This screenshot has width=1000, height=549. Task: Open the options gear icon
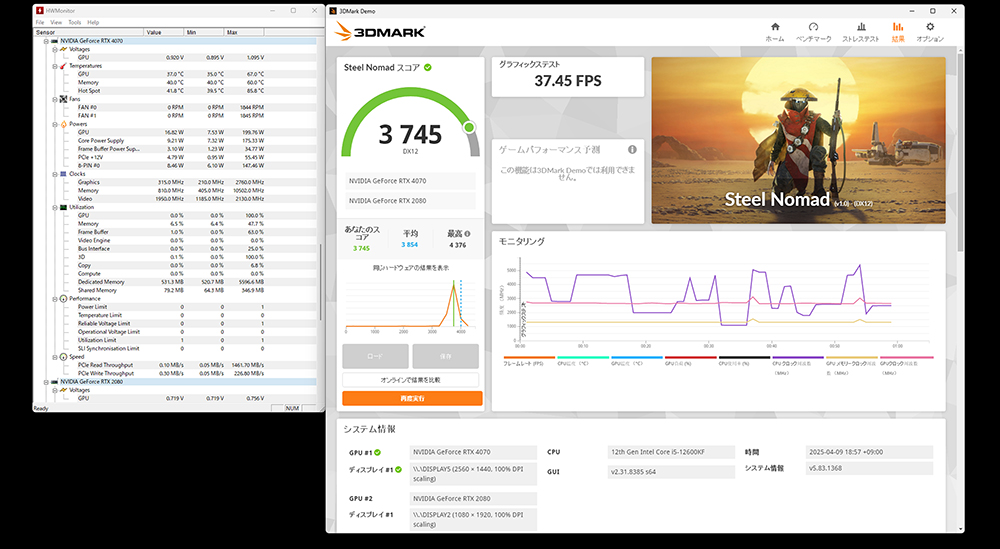click(x=930, y=27)
